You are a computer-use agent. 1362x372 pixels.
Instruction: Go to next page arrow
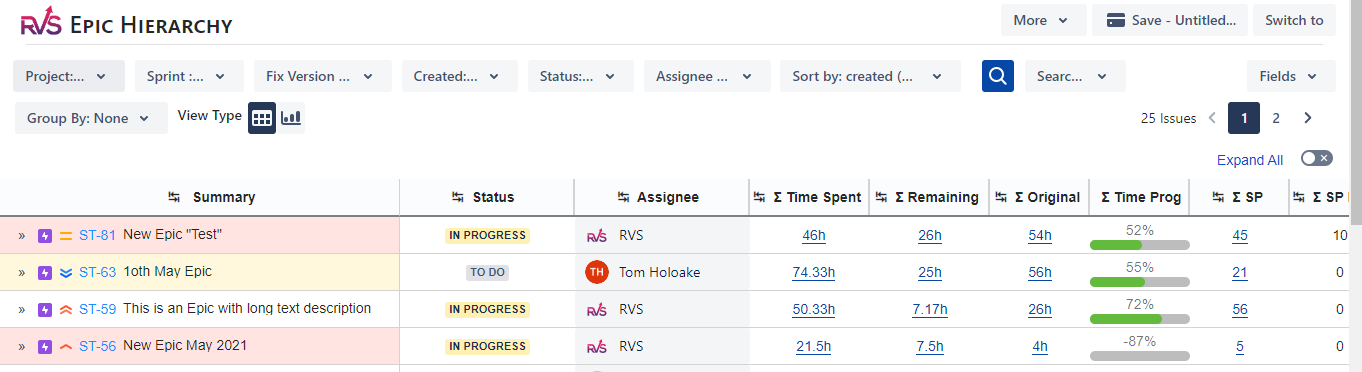click(1308, 118)
